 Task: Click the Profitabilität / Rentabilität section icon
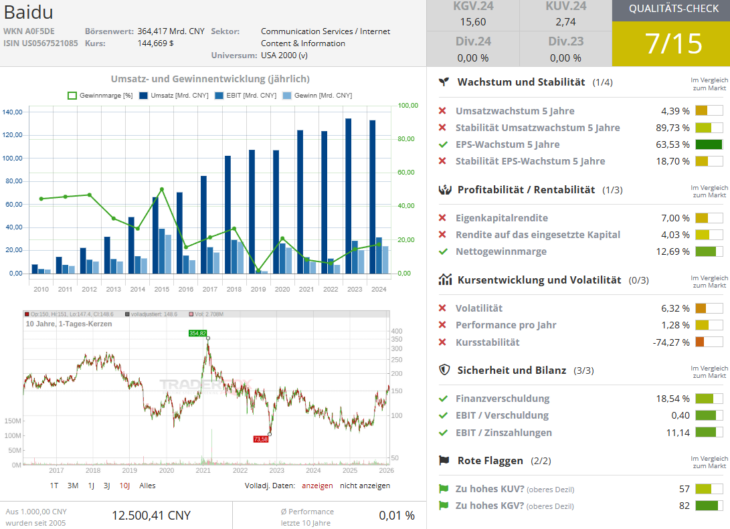445,190
